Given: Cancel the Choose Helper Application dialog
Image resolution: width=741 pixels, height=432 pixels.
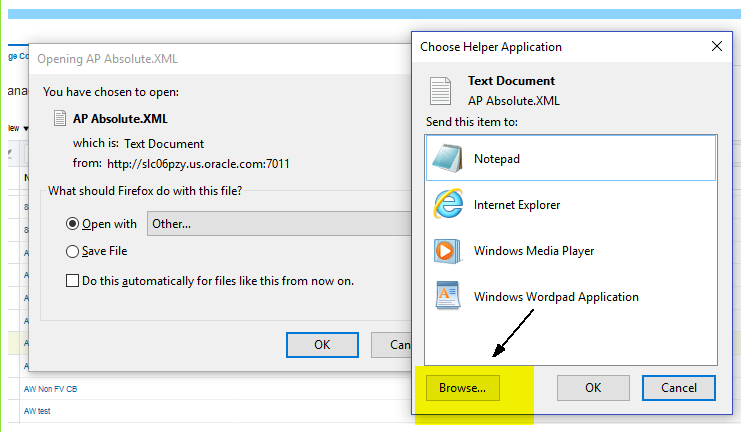Looking at the screenshot, I should tap(679, 388).
